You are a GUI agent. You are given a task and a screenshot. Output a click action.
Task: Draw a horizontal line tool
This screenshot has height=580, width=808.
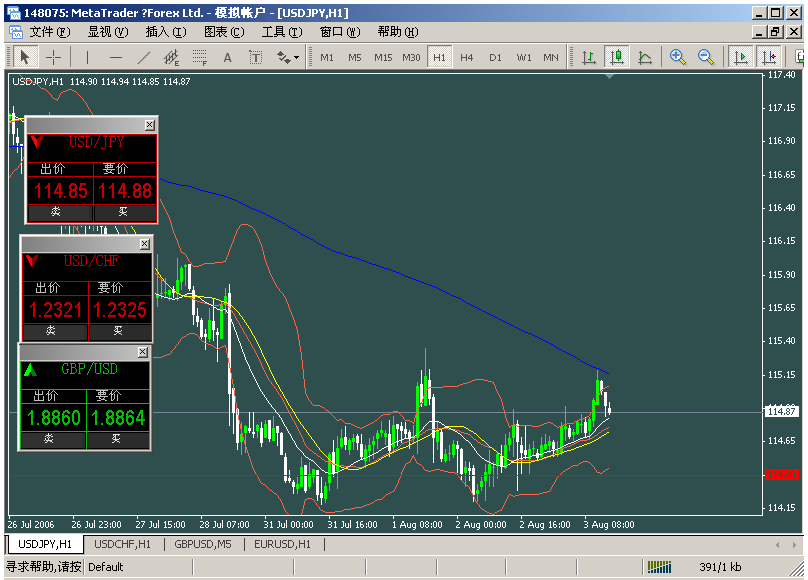coord(116,57)
